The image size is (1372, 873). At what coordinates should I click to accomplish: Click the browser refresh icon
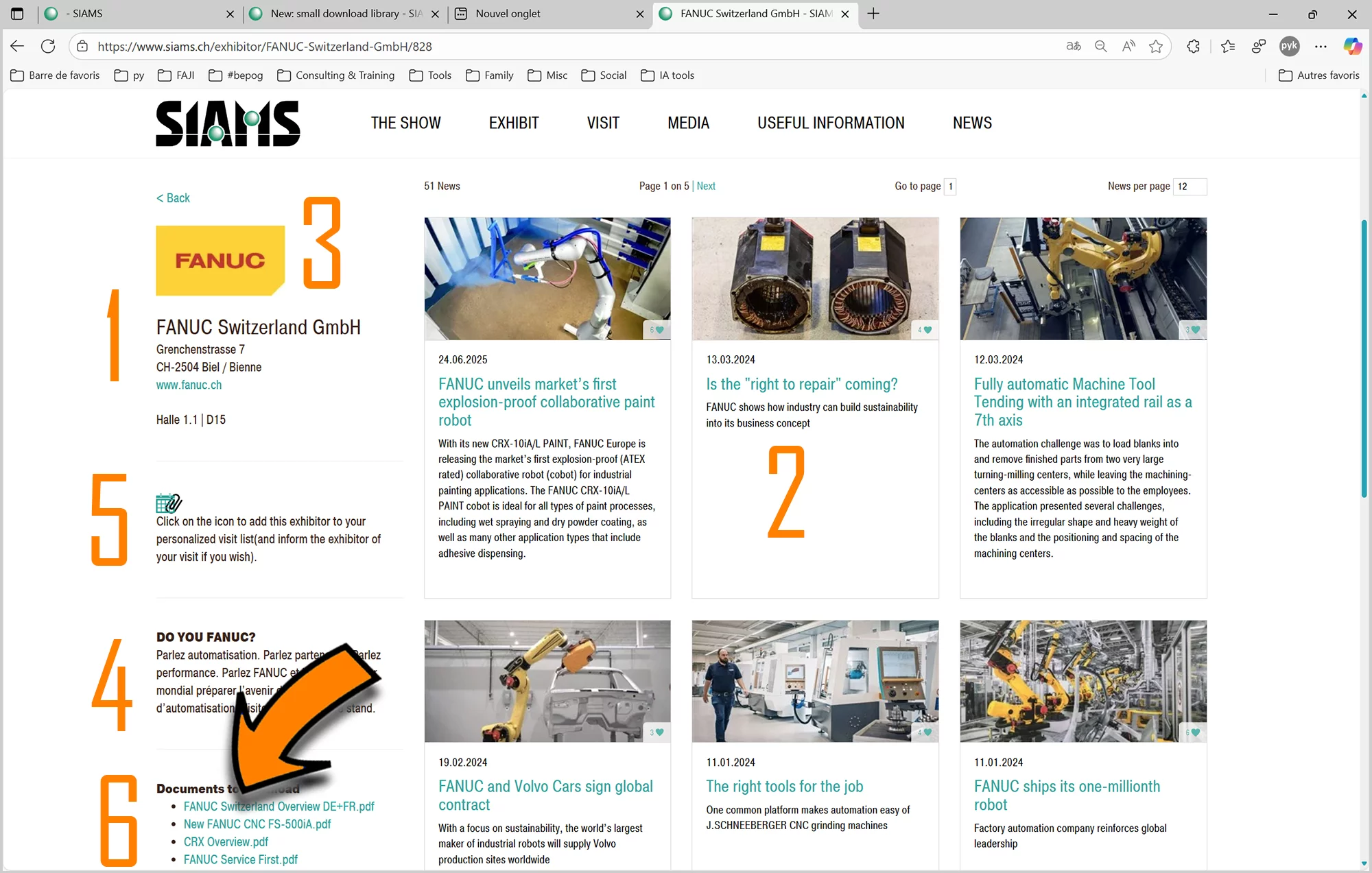[x=48, y=46]
